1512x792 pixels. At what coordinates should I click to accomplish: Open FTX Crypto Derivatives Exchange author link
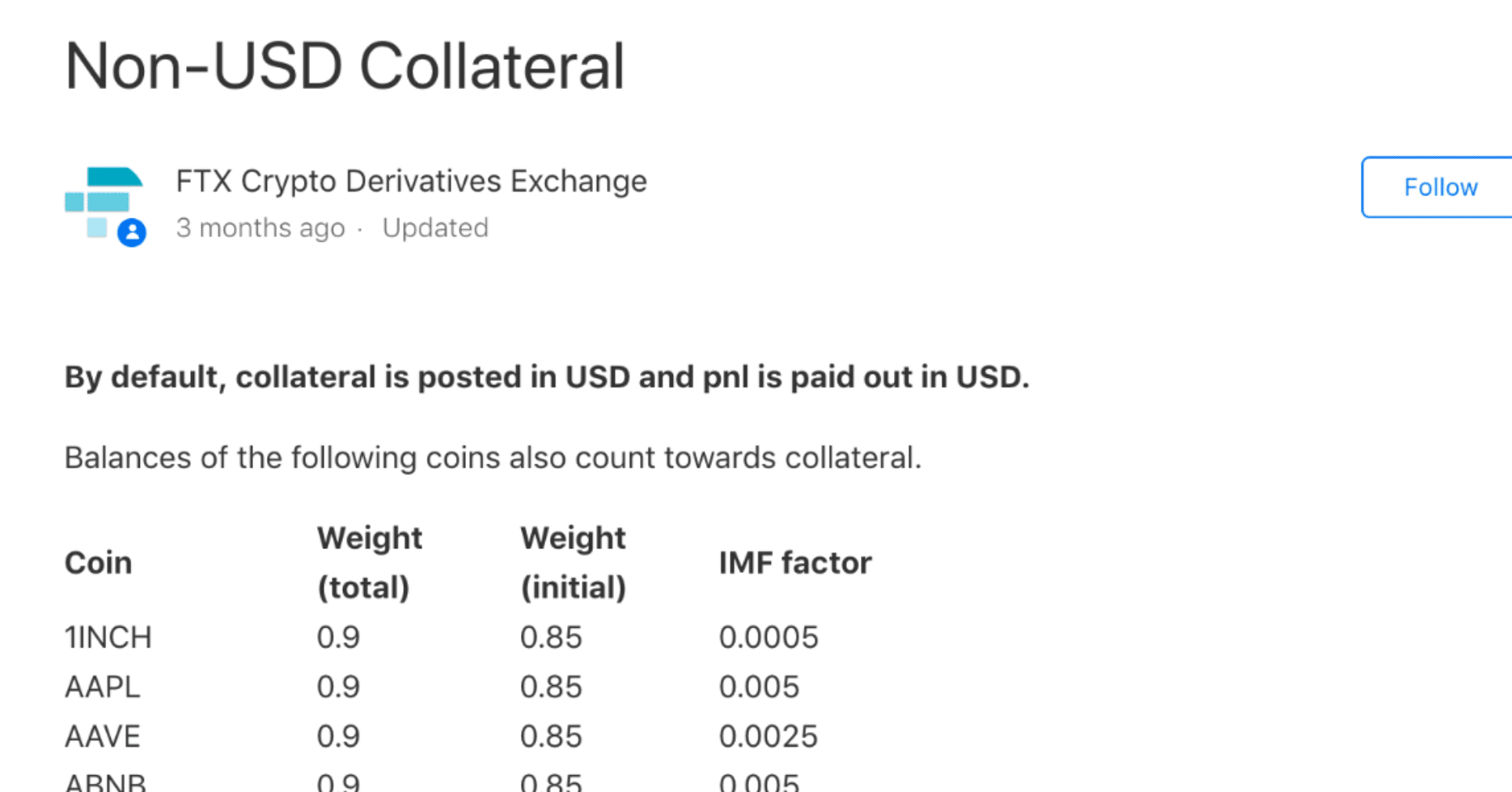point(411,181)
